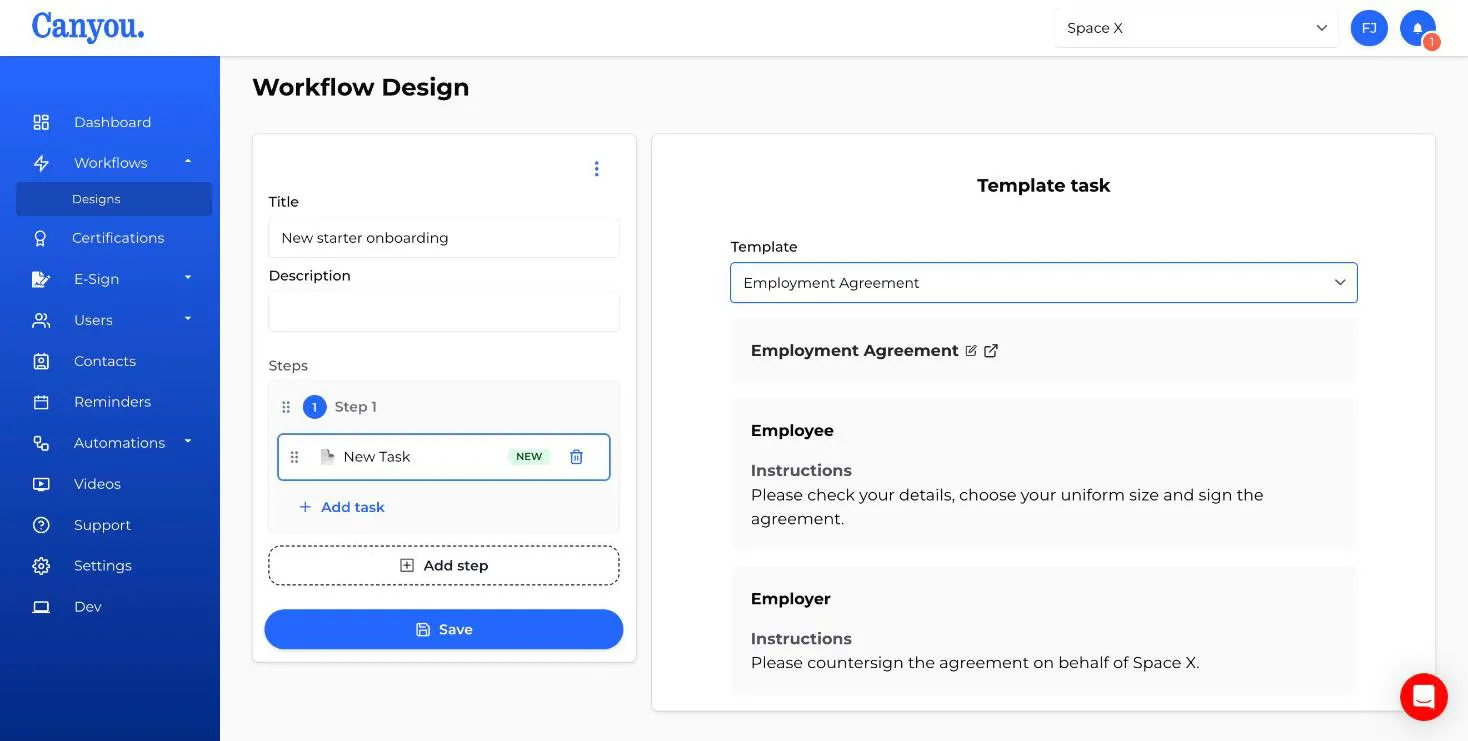Click the Title input field

[444, 238]
